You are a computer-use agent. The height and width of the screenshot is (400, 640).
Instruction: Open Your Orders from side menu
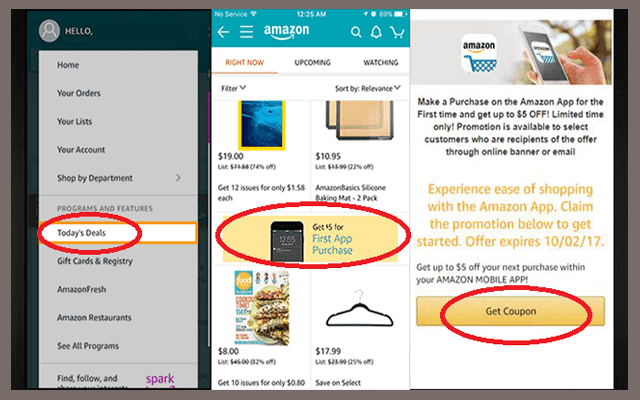(79, 93)
